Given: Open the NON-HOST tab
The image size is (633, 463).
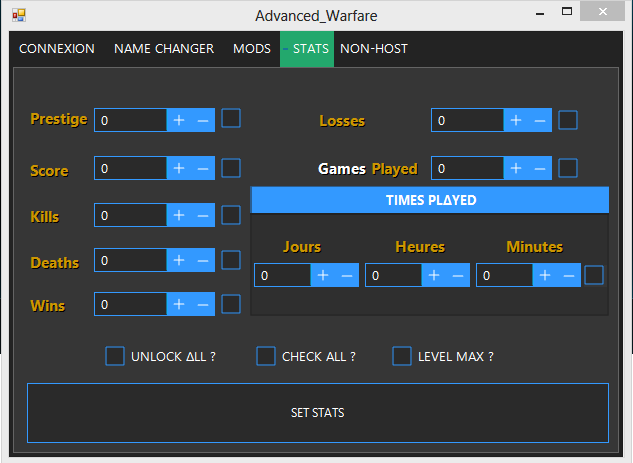Looking at the screenshot, I should (374, 49).
